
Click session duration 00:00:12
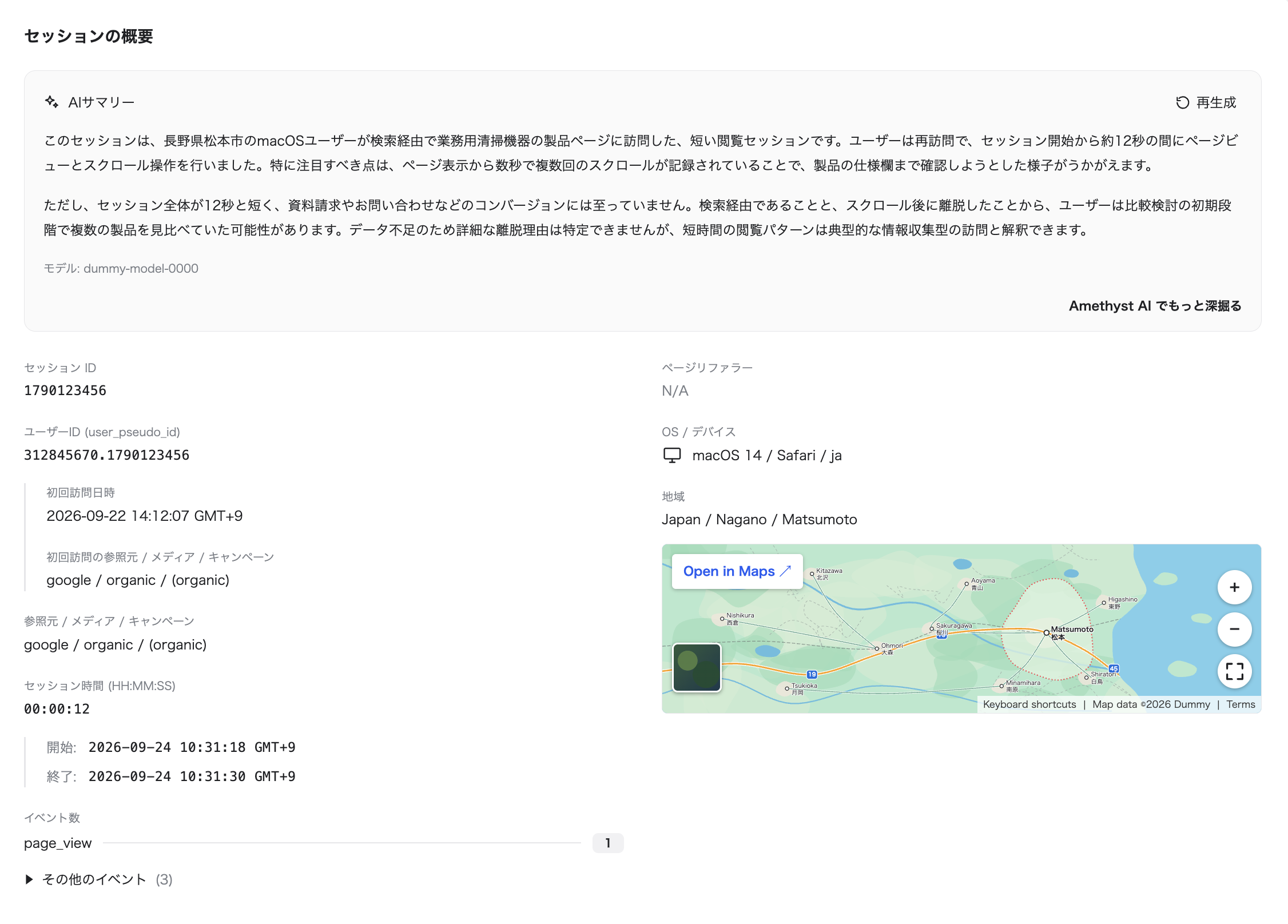(x=57, y=709)
